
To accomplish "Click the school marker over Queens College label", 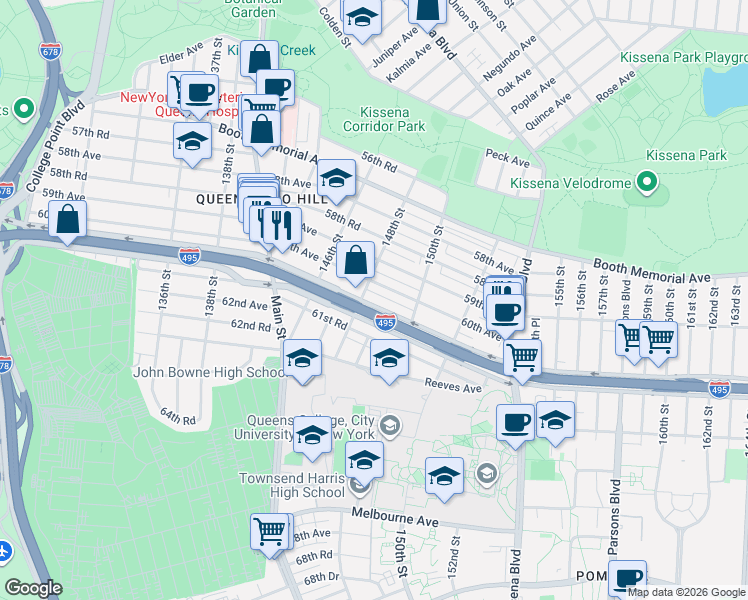I will tap(312, 436).
